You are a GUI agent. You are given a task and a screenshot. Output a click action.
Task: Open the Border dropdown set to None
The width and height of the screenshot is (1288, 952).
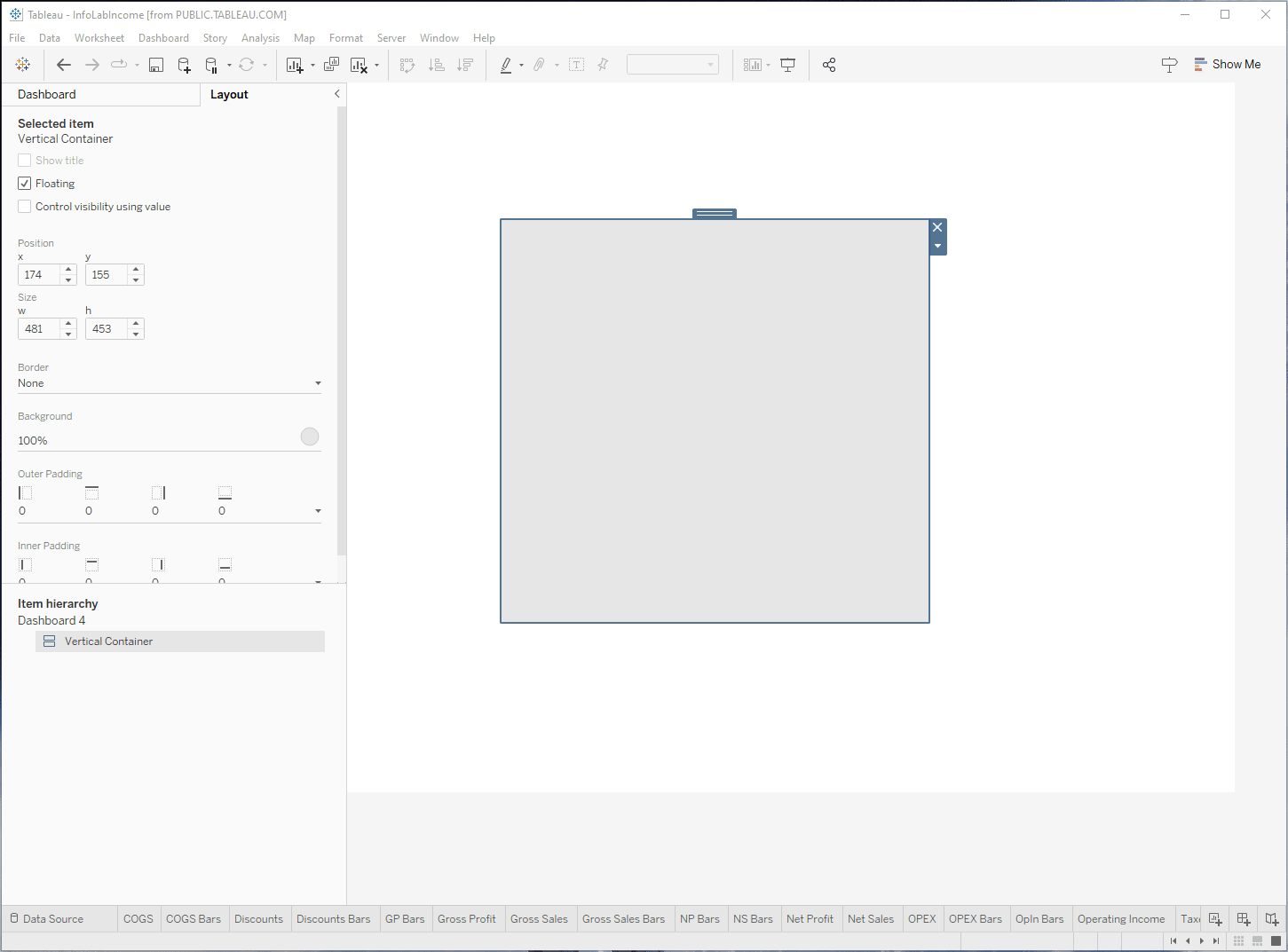[169, 383]
